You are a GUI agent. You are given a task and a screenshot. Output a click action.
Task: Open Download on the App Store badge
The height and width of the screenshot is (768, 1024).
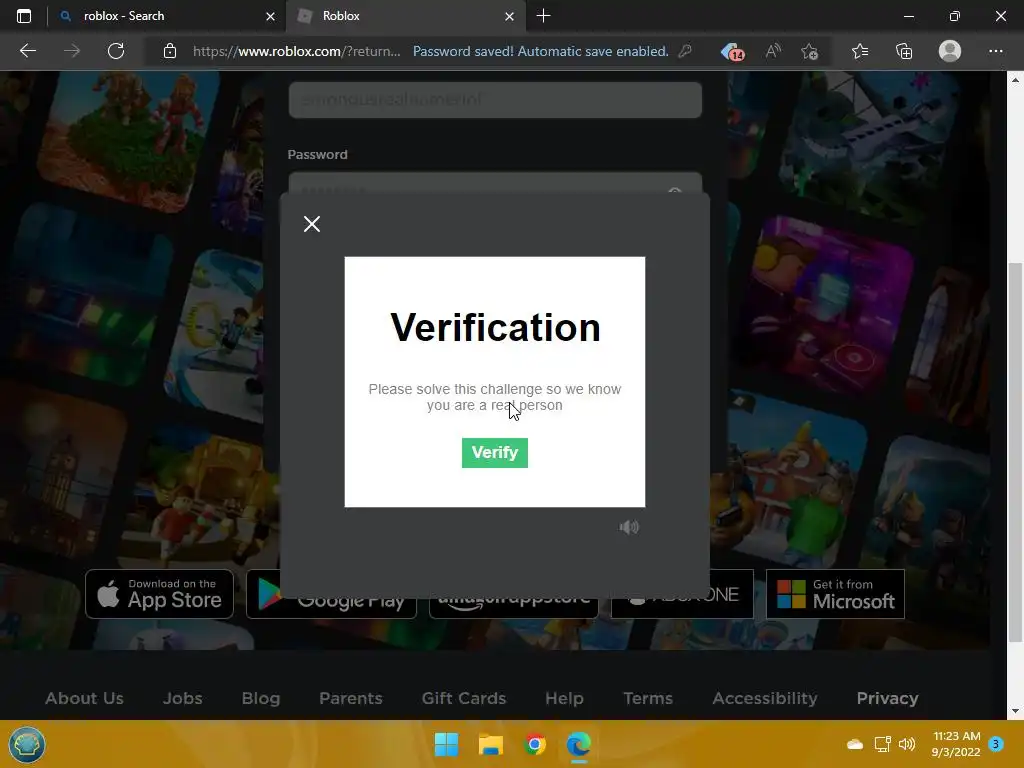pos(159,594)
